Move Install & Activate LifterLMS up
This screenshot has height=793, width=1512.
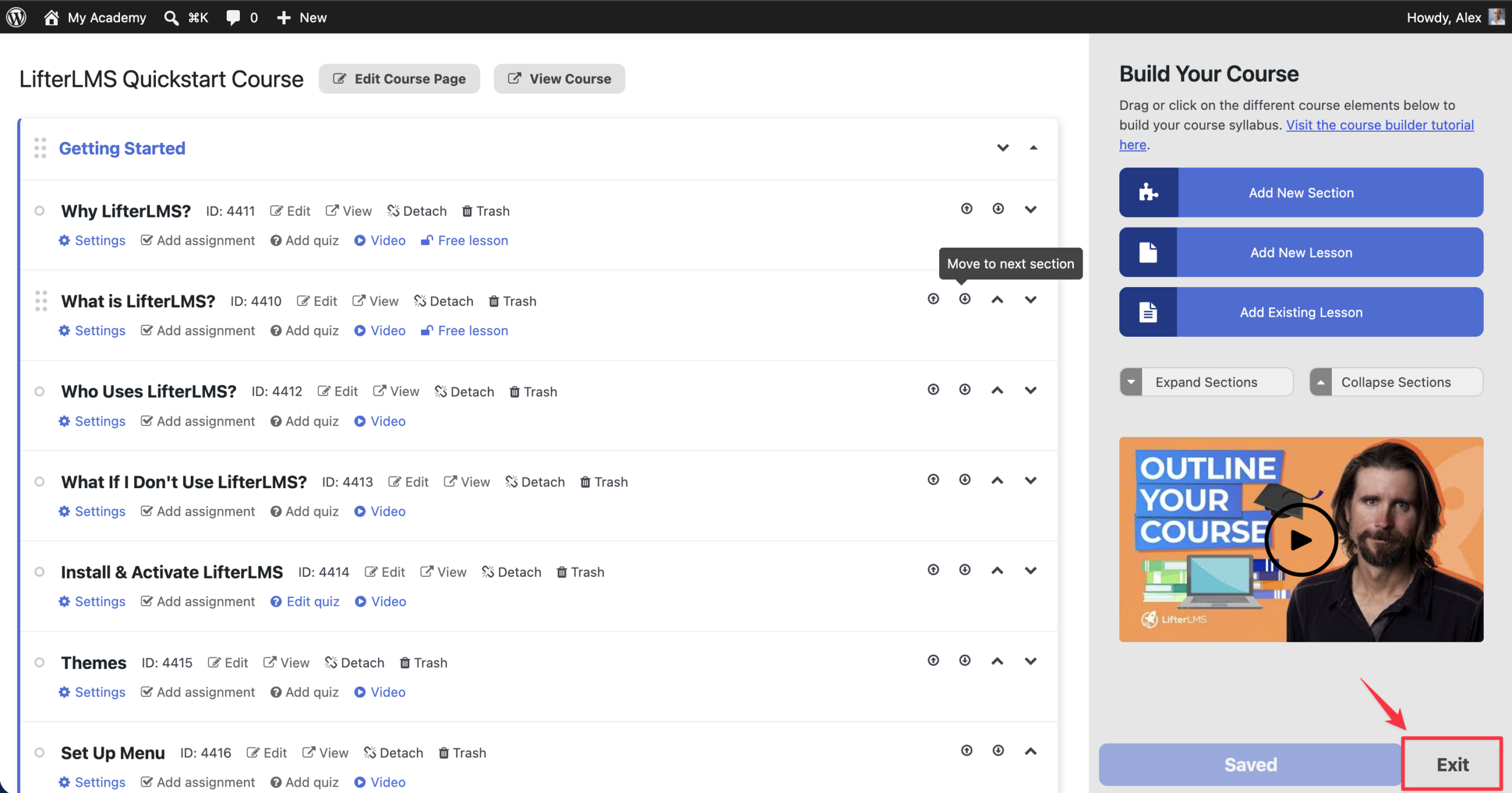coord(998,570)
